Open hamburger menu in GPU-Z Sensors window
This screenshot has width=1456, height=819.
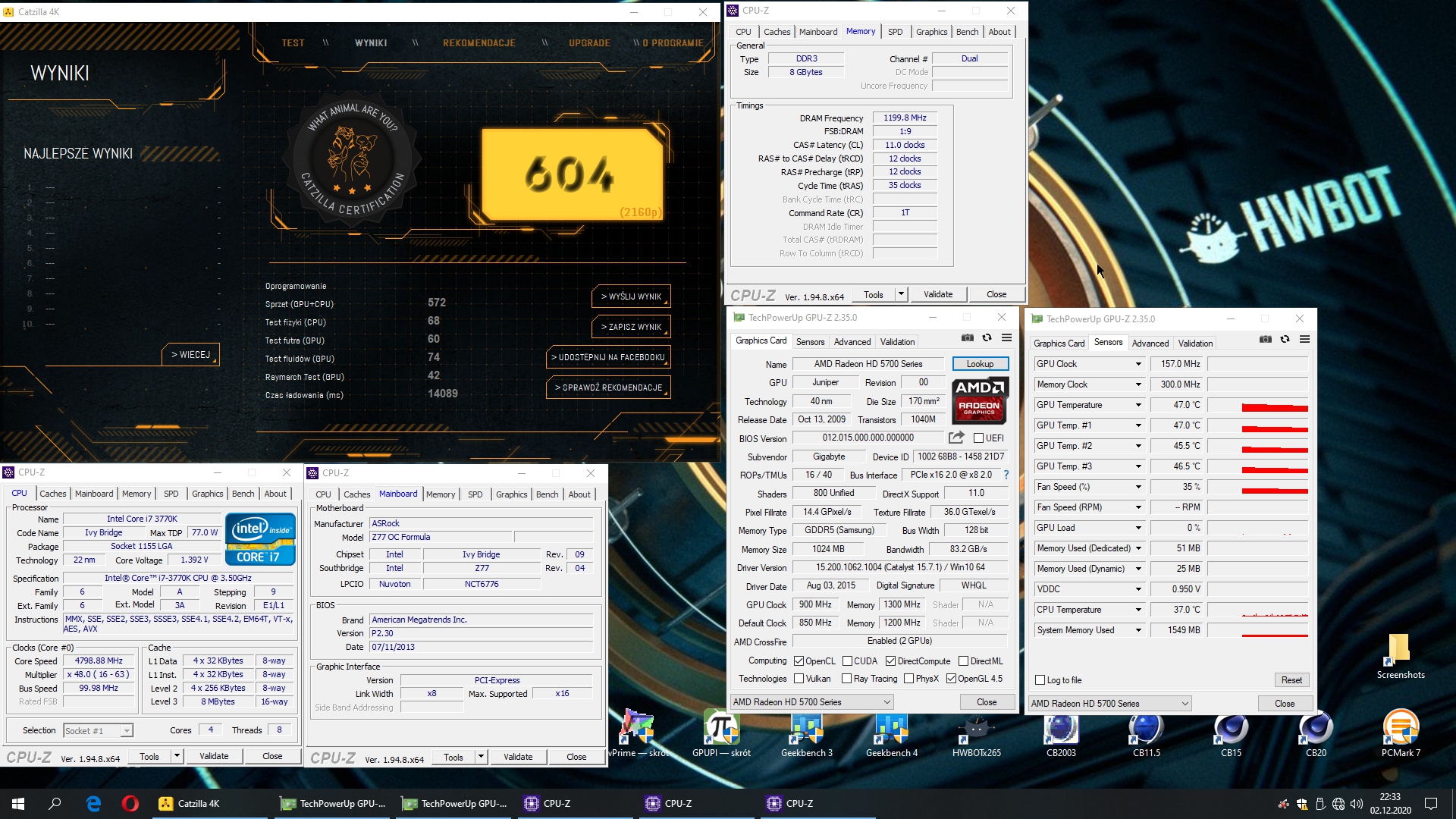pyautogui.click(x=1305, y=340)
